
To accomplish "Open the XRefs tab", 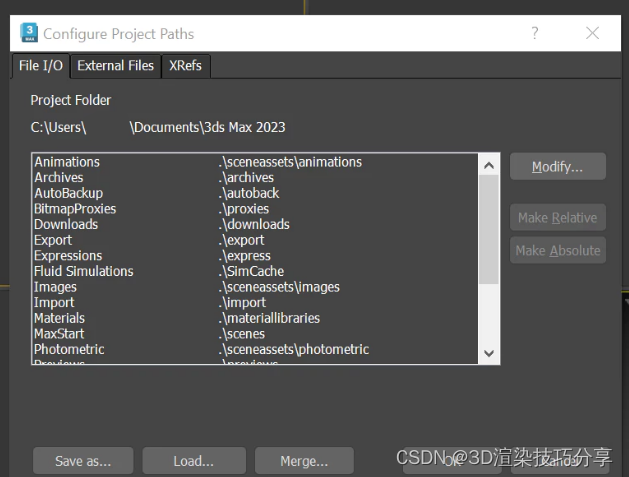I will click(185, 66).
